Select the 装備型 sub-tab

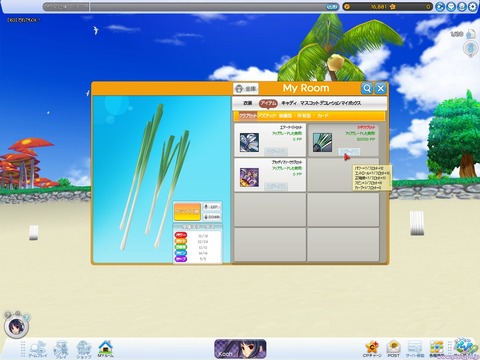pos(285,116)
